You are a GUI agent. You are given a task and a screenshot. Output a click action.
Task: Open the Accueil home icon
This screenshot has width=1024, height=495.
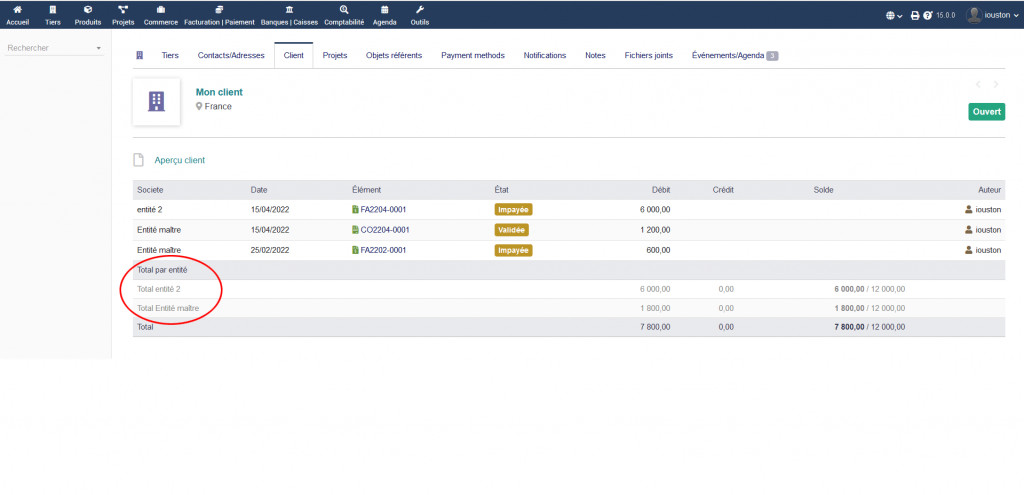[x=18, y=10]
